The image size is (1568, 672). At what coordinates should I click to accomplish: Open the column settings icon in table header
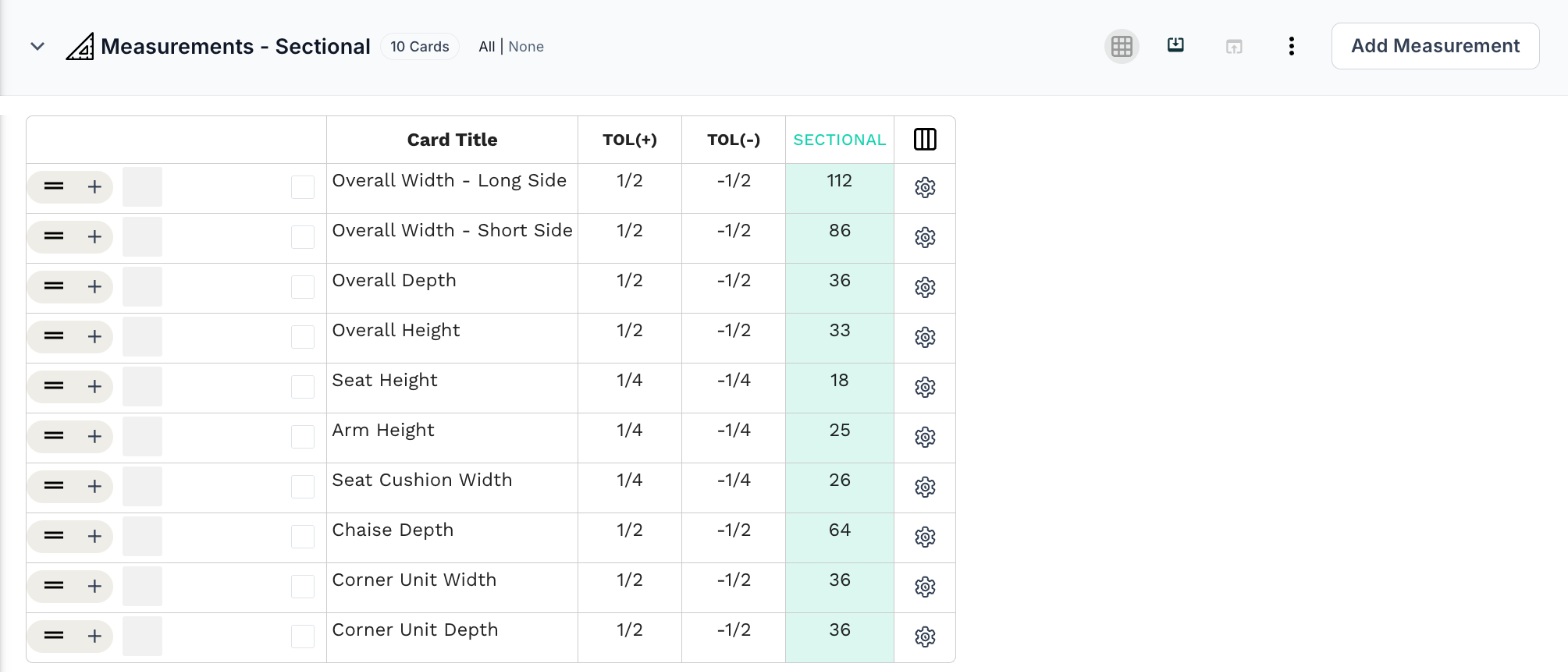coord(925,139)
